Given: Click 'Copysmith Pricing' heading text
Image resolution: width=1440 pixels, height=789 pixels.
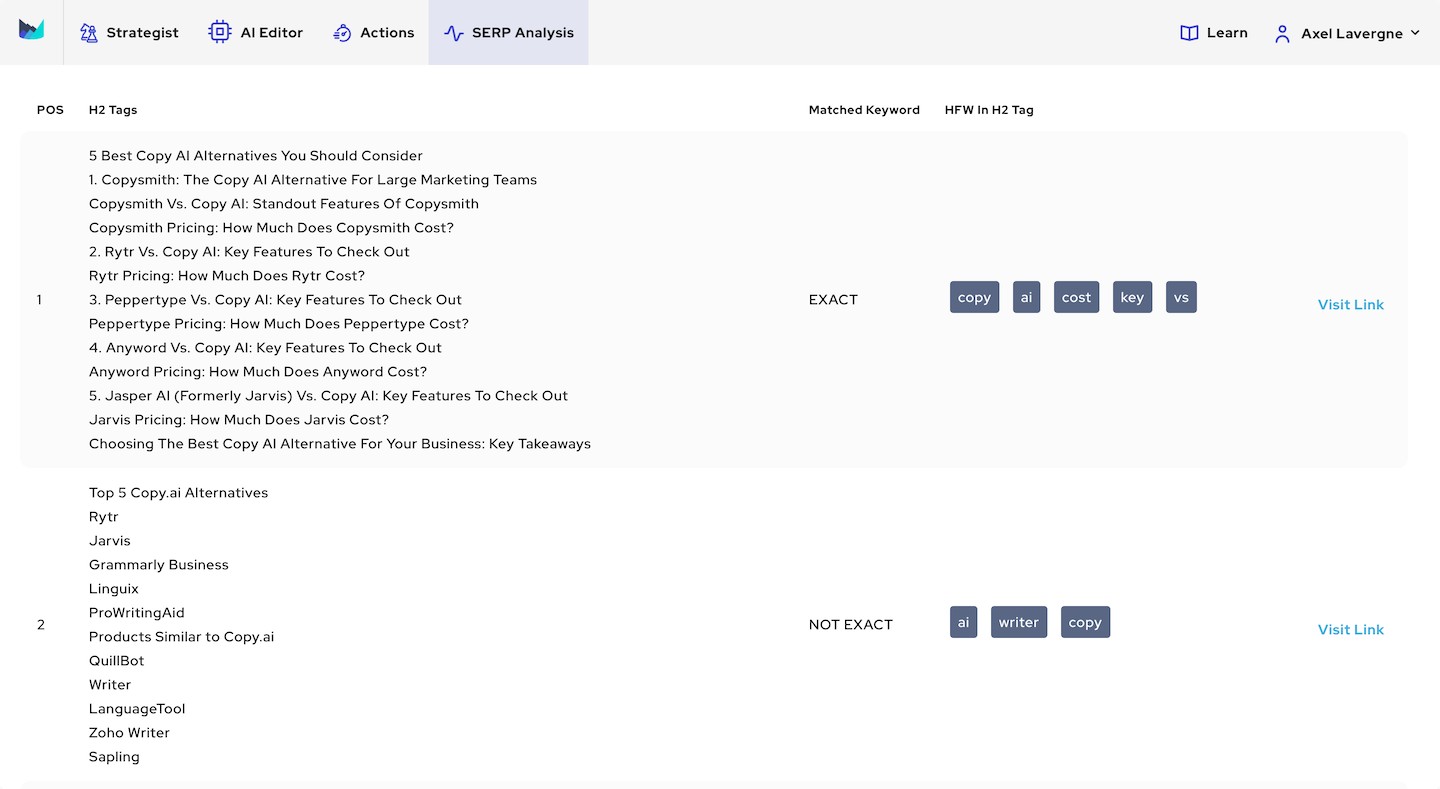Looking at the screenshot, I should [271, 228].
